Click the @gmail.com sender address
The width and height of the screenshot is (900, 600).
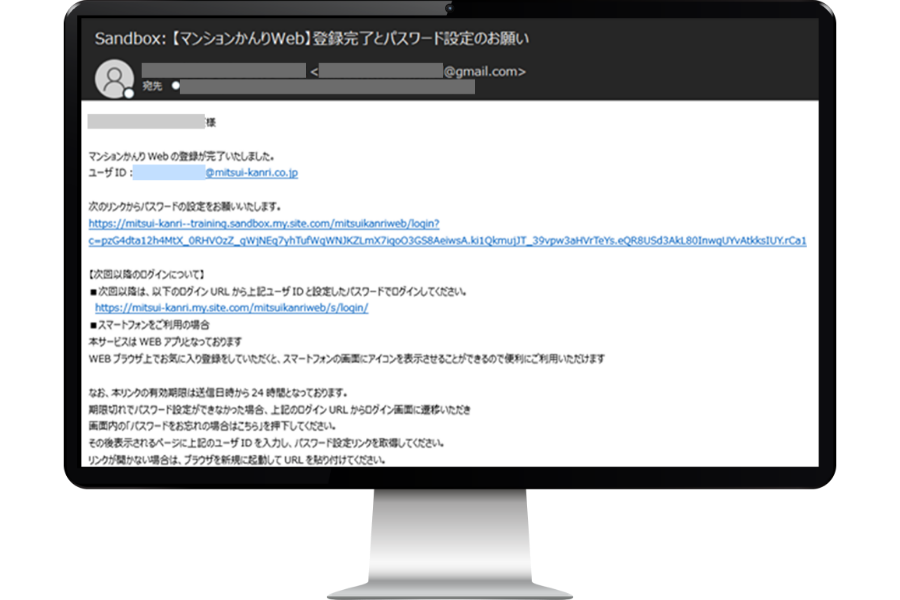click(x=484, y=71)
